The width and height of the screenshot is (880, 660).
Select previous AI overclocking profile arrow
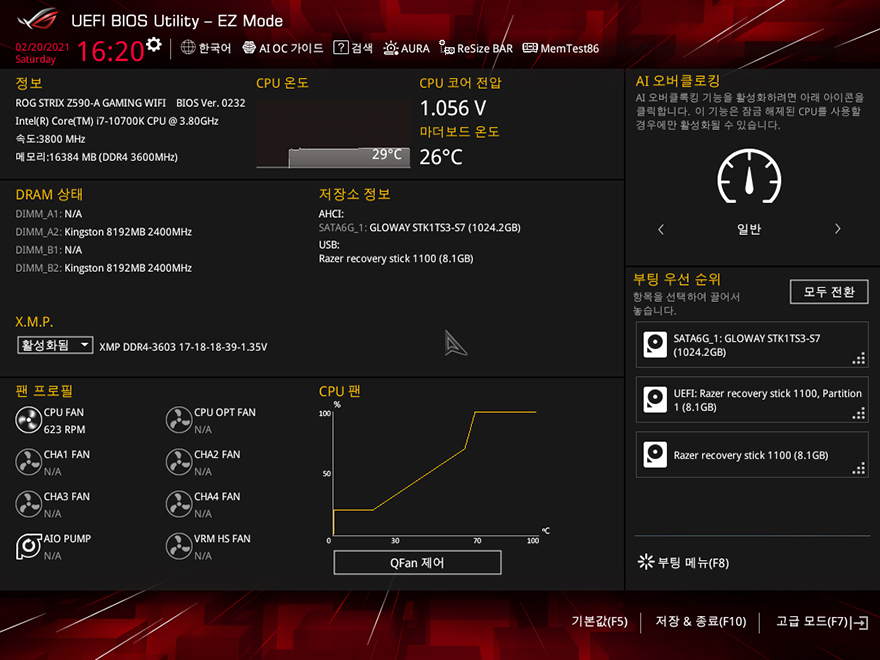tap(661, 229)
